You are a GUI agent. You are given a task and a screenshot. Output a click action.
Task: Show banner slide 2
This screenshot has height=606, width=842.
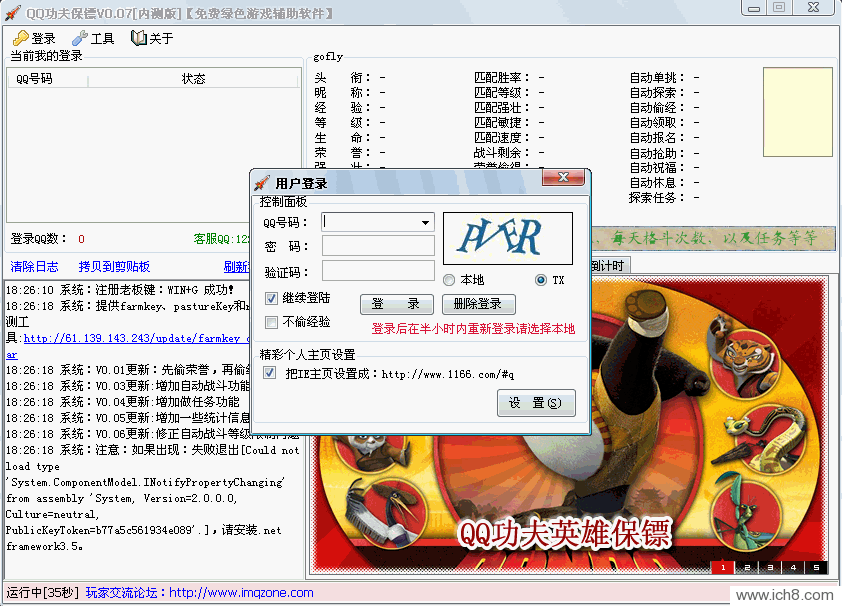746,567
